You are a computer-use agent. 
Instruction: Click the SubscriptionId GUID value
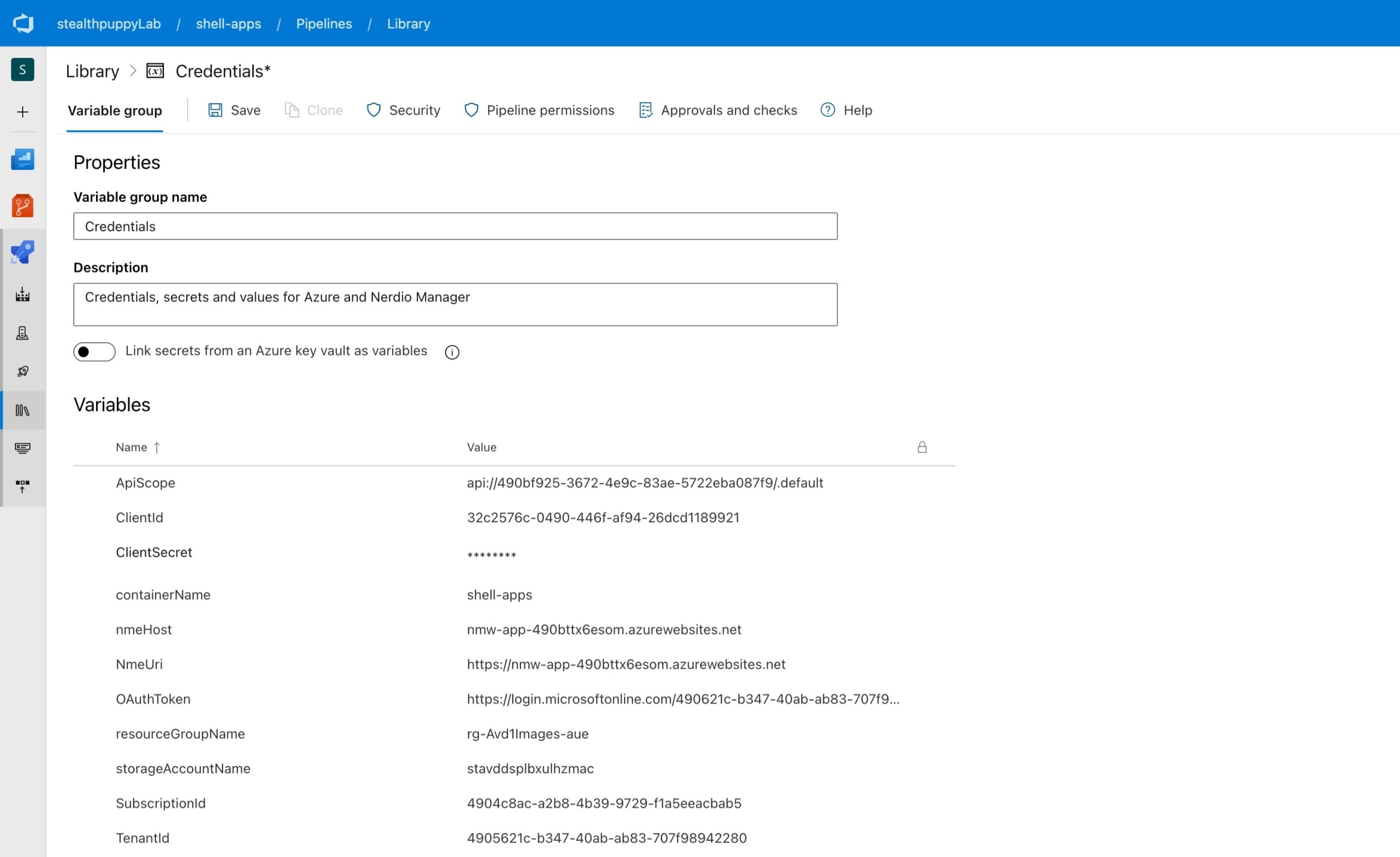pos(604,803)
